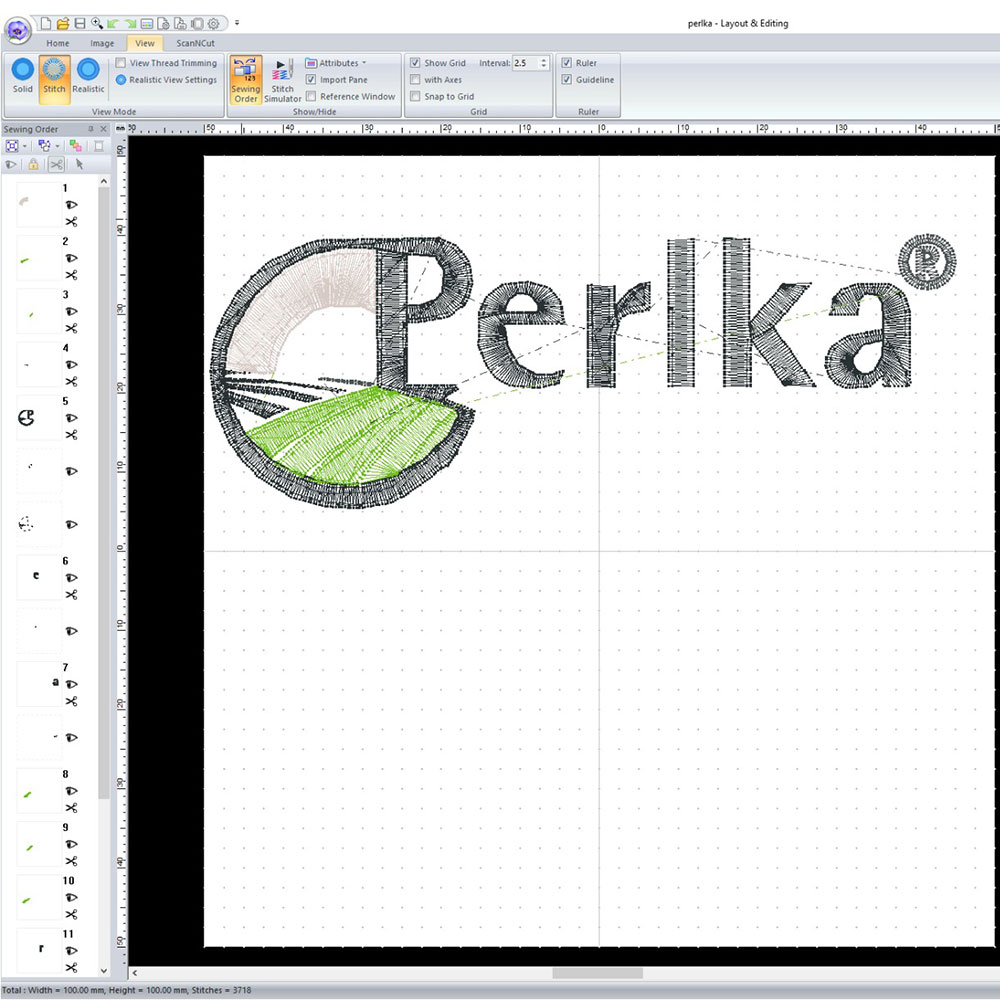The height and width of the screenshot is (1000, 1000).
Task: Click the scissors trim icon in Sewing Order toolbar
Action: (x=56, y=165)
